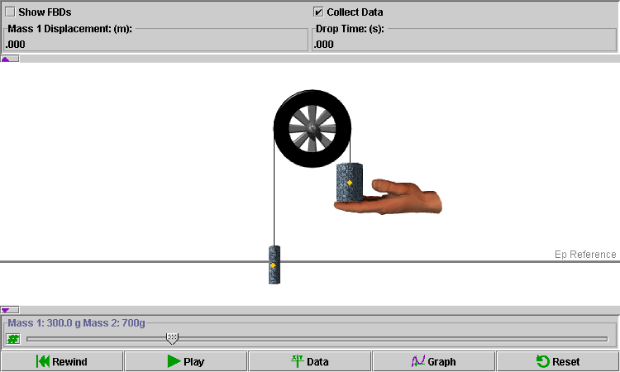Screen dimensions: 620x372
Task: Click the Drop Time value field
Action: [464, 44]
